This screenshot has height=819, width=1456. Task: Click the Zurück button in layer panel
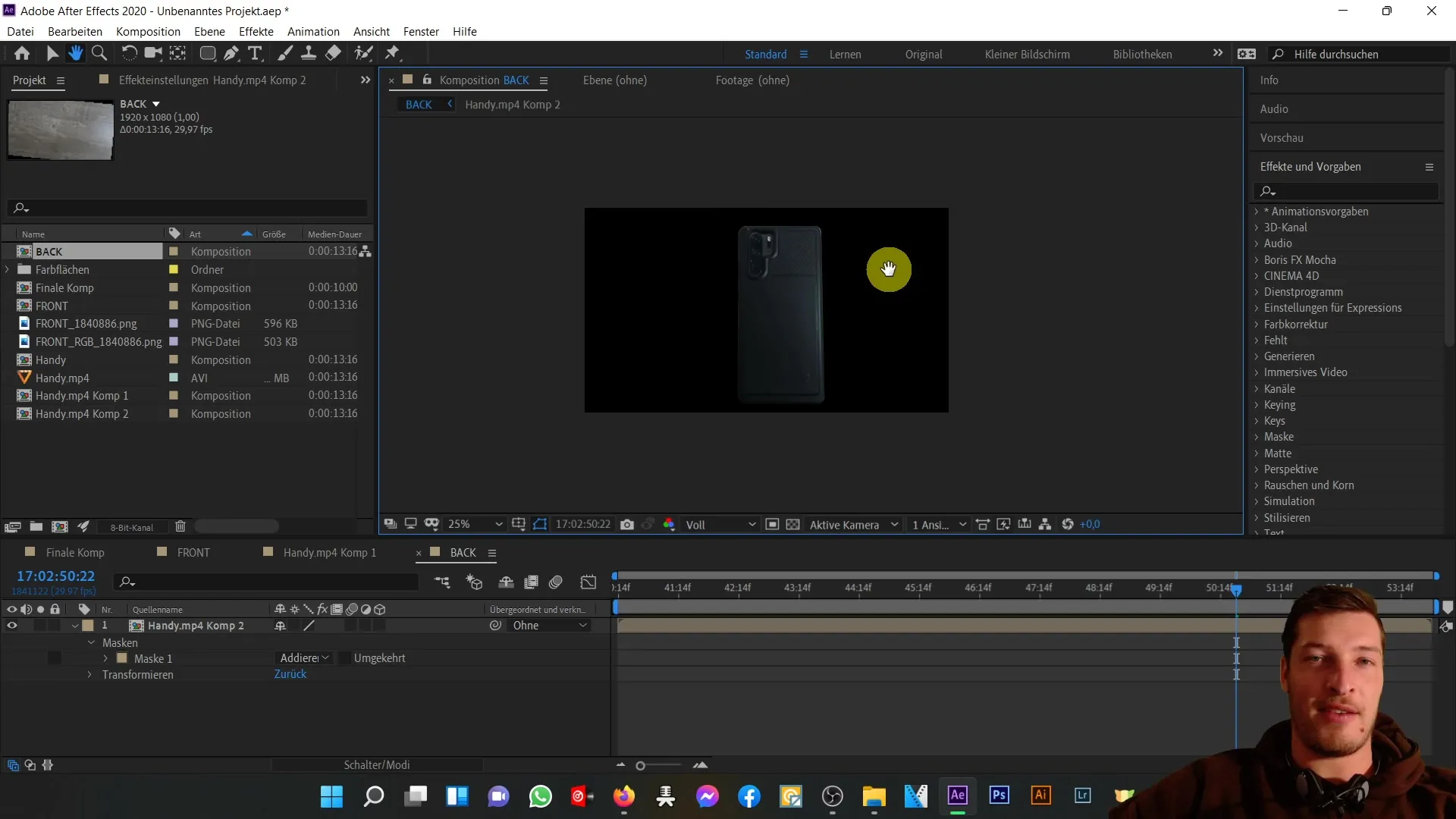click(x=290, y=674)
